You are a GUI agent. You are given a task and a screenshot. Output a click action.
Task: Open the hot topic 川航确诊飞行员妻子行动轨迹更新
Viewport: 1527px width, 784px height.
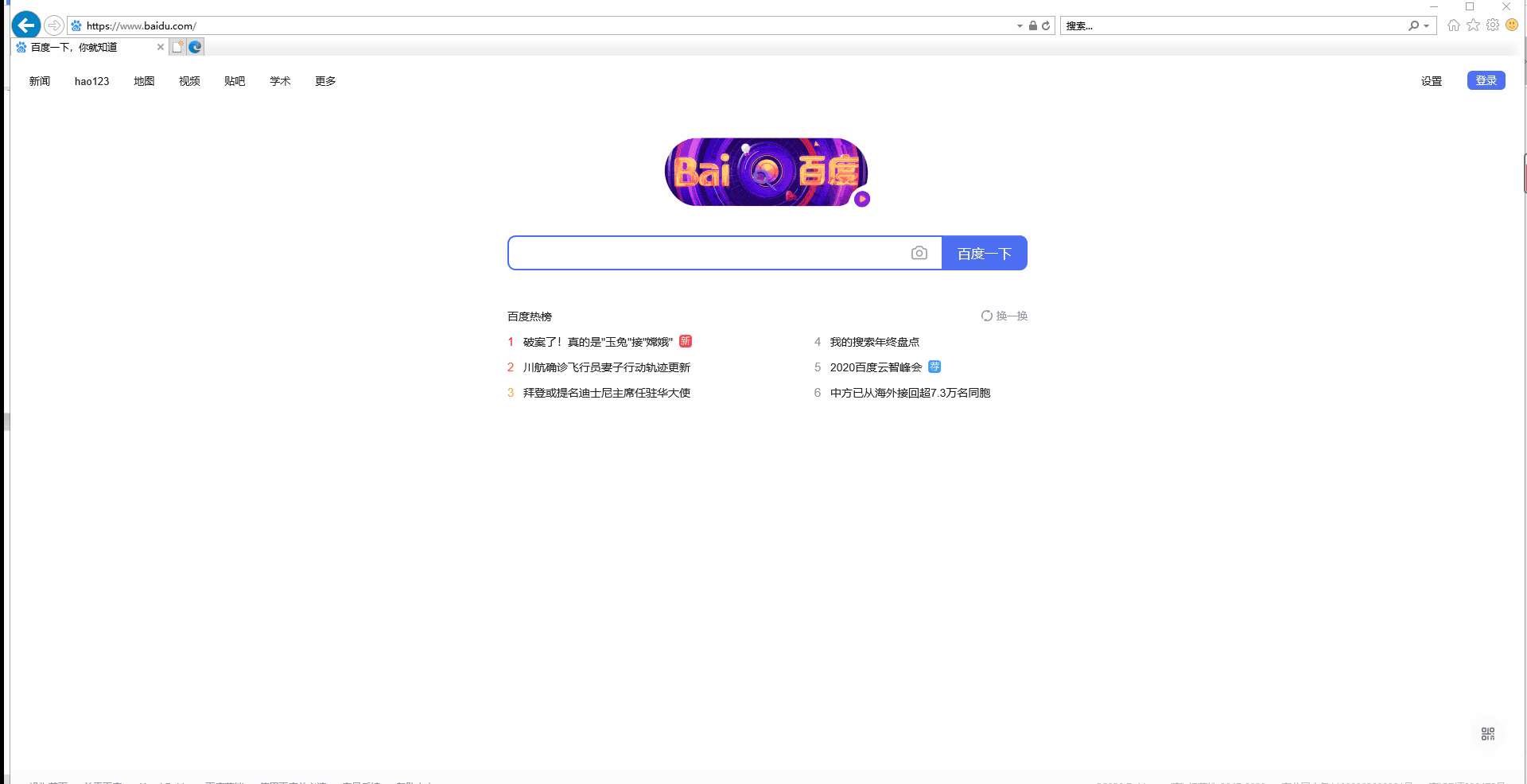tap(606, 367)
